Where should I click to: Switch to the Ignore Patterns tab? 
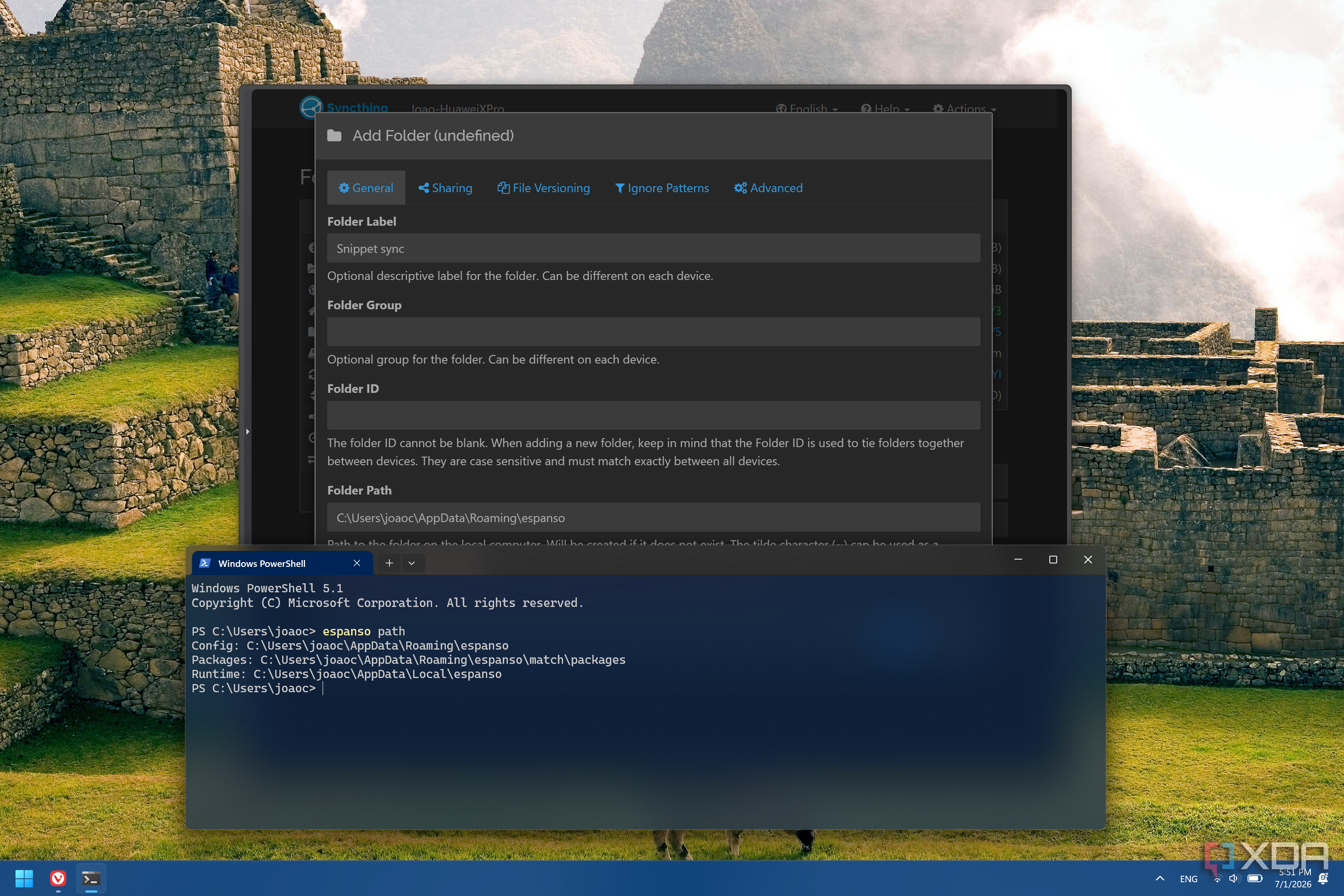[x=662, y=187]
